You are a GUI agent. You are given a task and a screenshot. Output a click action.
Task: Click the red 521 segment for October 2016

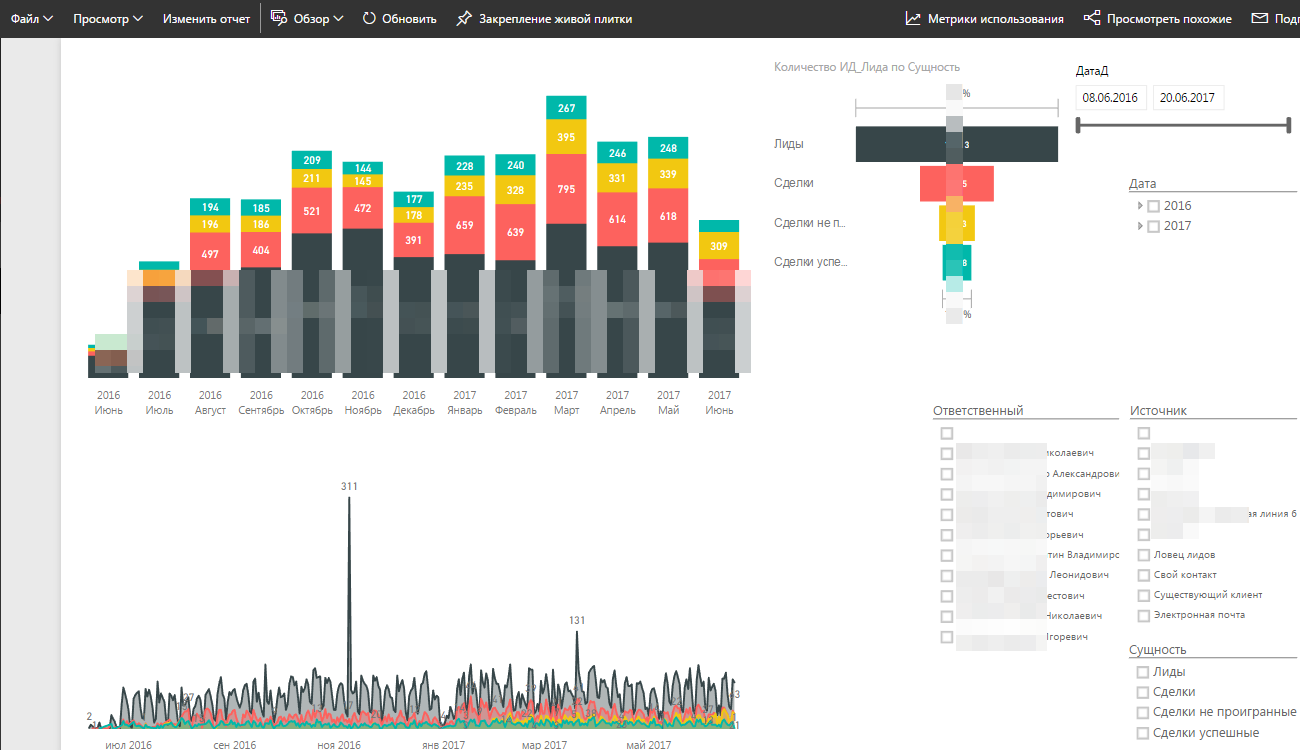[312, 210]
